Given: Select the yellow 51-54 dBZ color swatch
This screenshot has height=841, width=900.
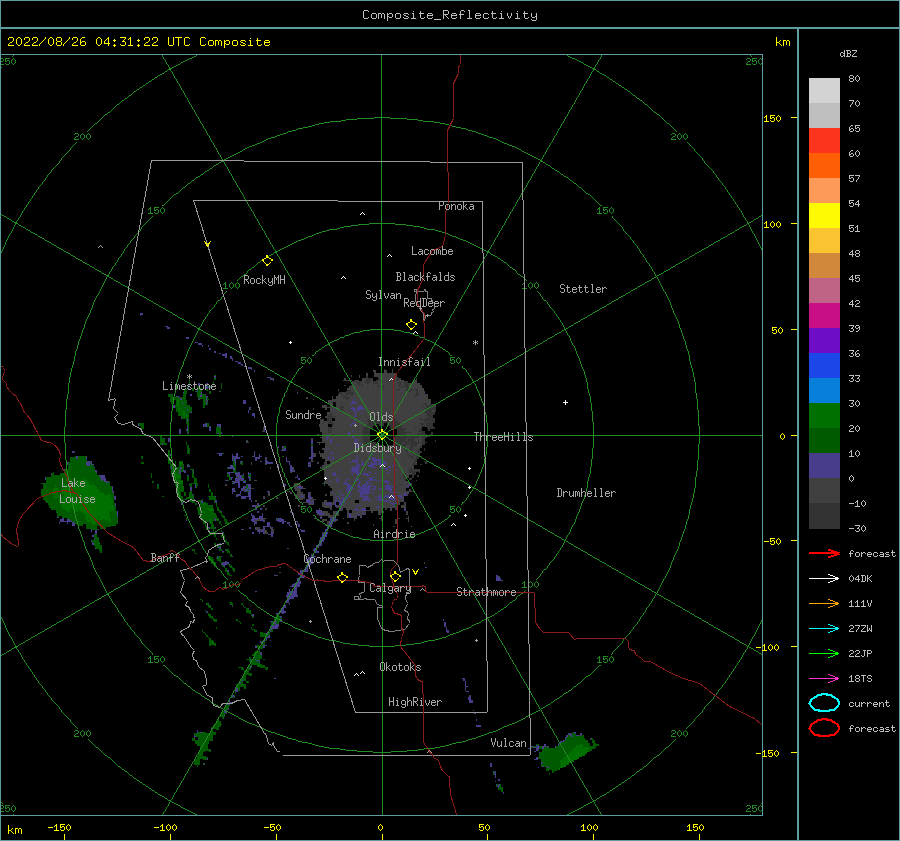Looking at the screenshot, I should point(824,216).
